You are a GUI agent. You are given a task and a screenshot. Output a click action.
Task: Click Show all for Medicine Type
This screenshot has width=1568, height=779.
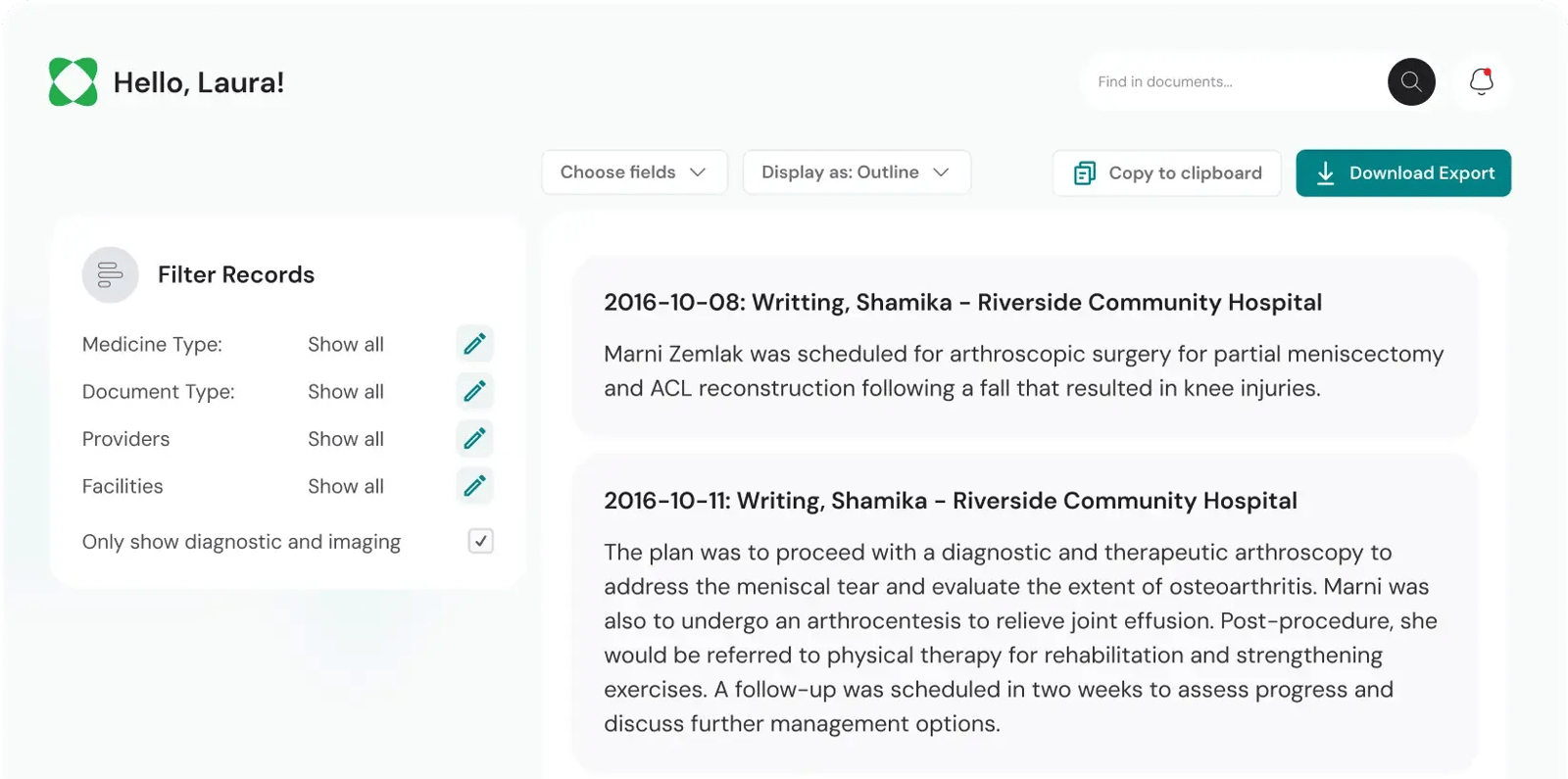(x=346, y=344)
